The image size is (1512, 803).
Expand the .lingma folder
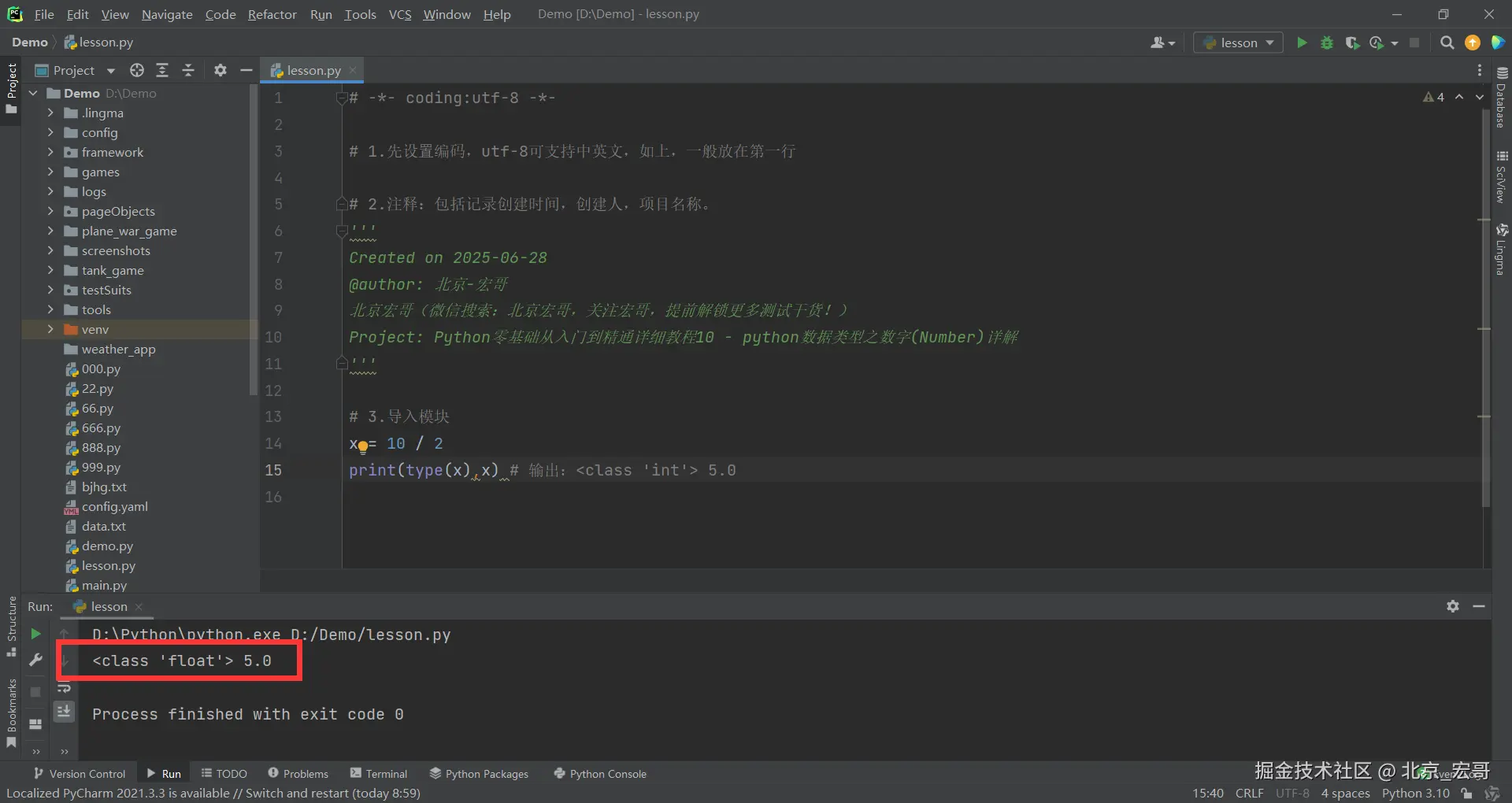pos(50,113)
